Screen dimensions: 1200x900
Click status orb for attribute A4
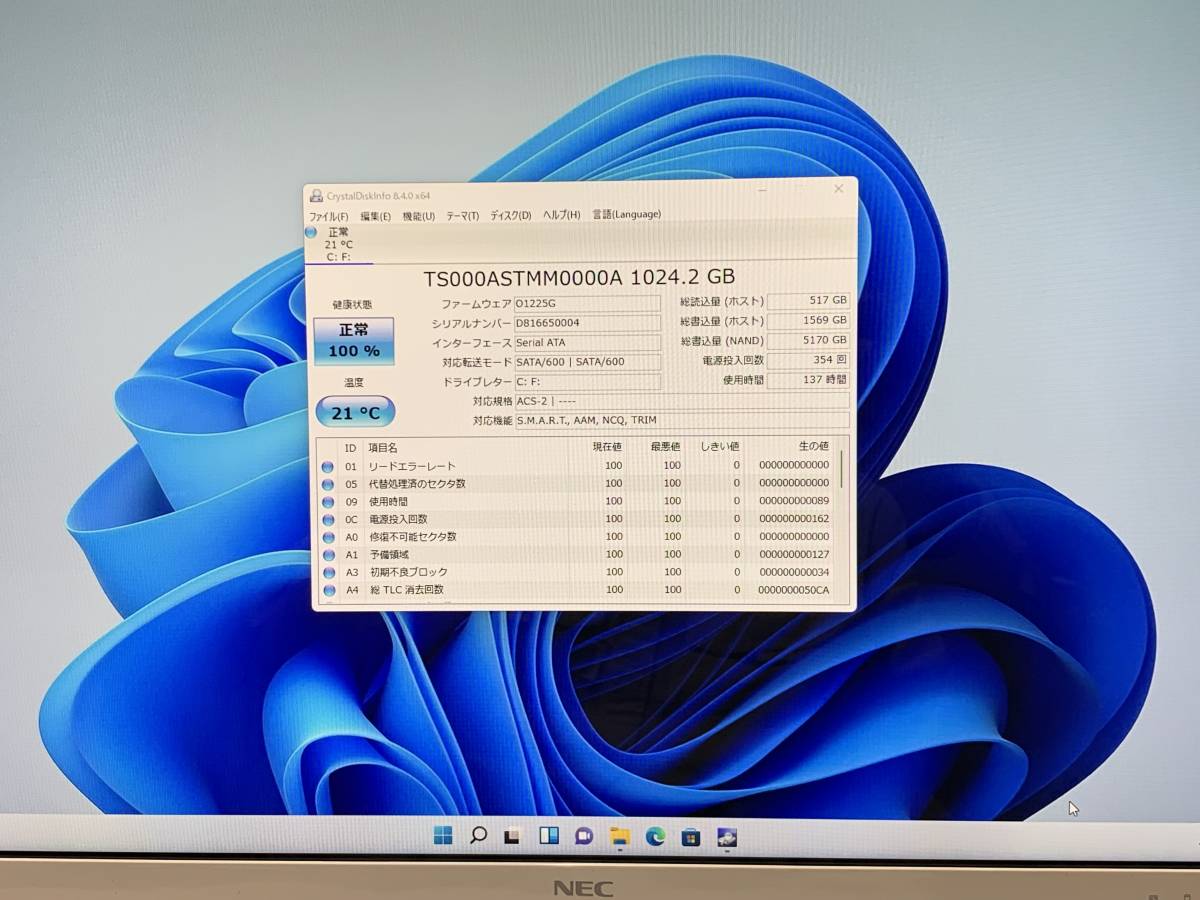tap(328, 591)
